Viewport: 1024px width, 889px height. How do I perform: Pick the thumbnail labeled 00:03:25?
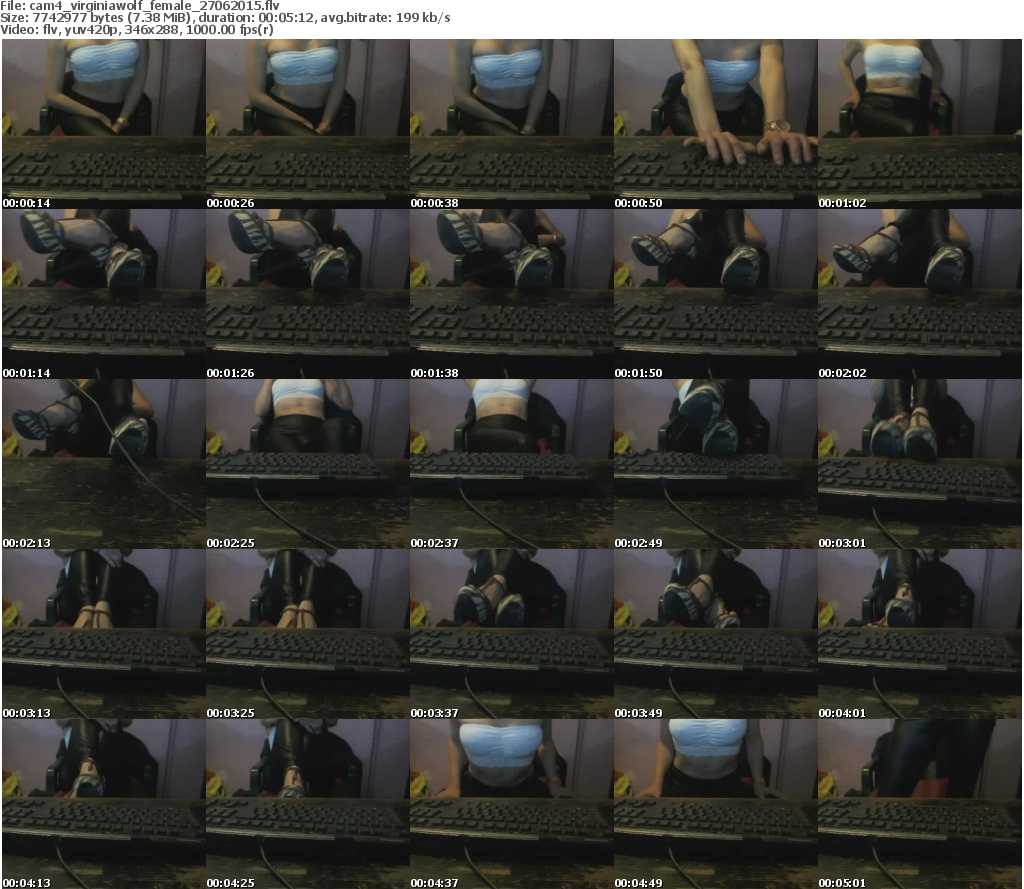coord(308,634)
